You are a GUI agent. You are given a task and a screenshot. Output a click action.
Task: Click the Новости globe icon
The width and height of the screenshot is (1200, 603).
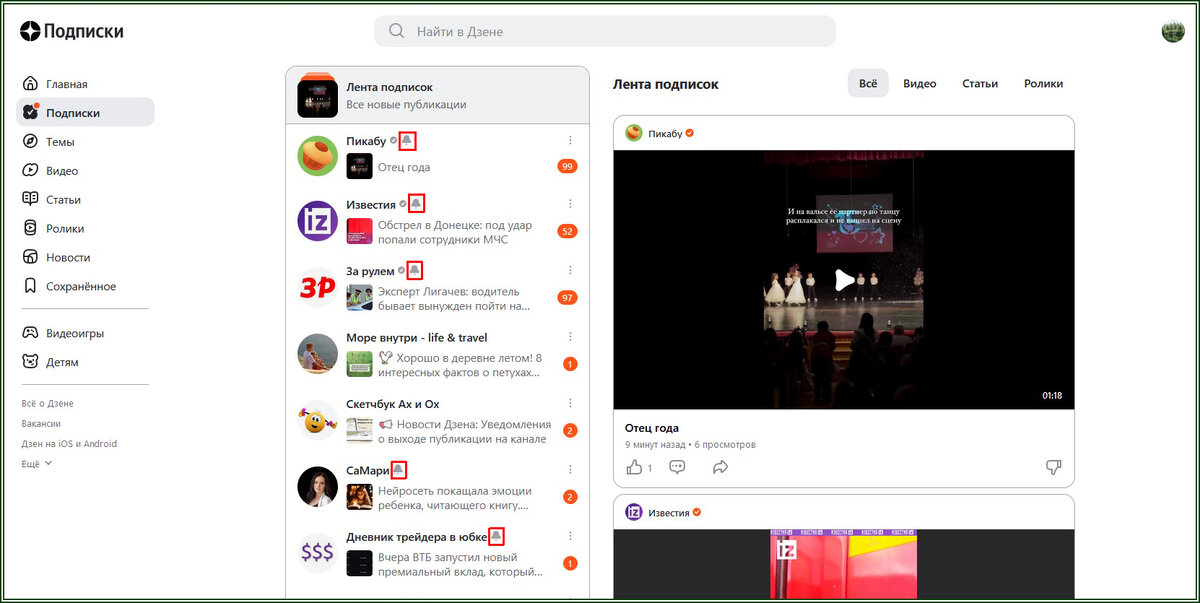31,257
